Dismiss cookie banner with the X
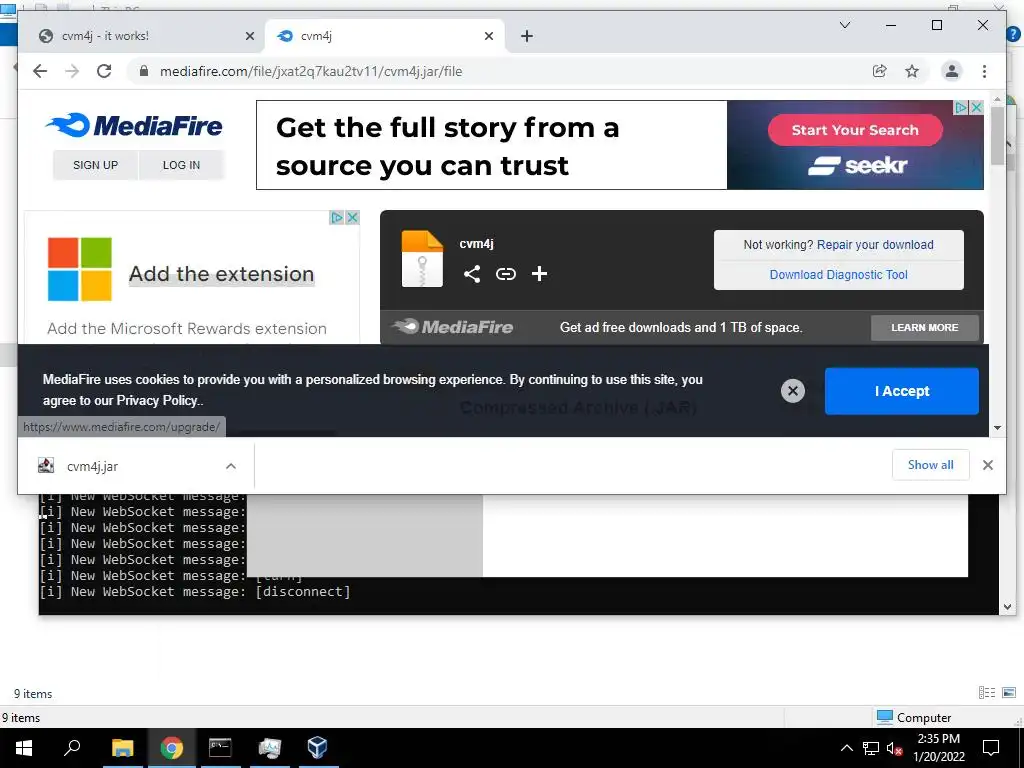This screenshot has height=768, width=1024. click(793, 391)
